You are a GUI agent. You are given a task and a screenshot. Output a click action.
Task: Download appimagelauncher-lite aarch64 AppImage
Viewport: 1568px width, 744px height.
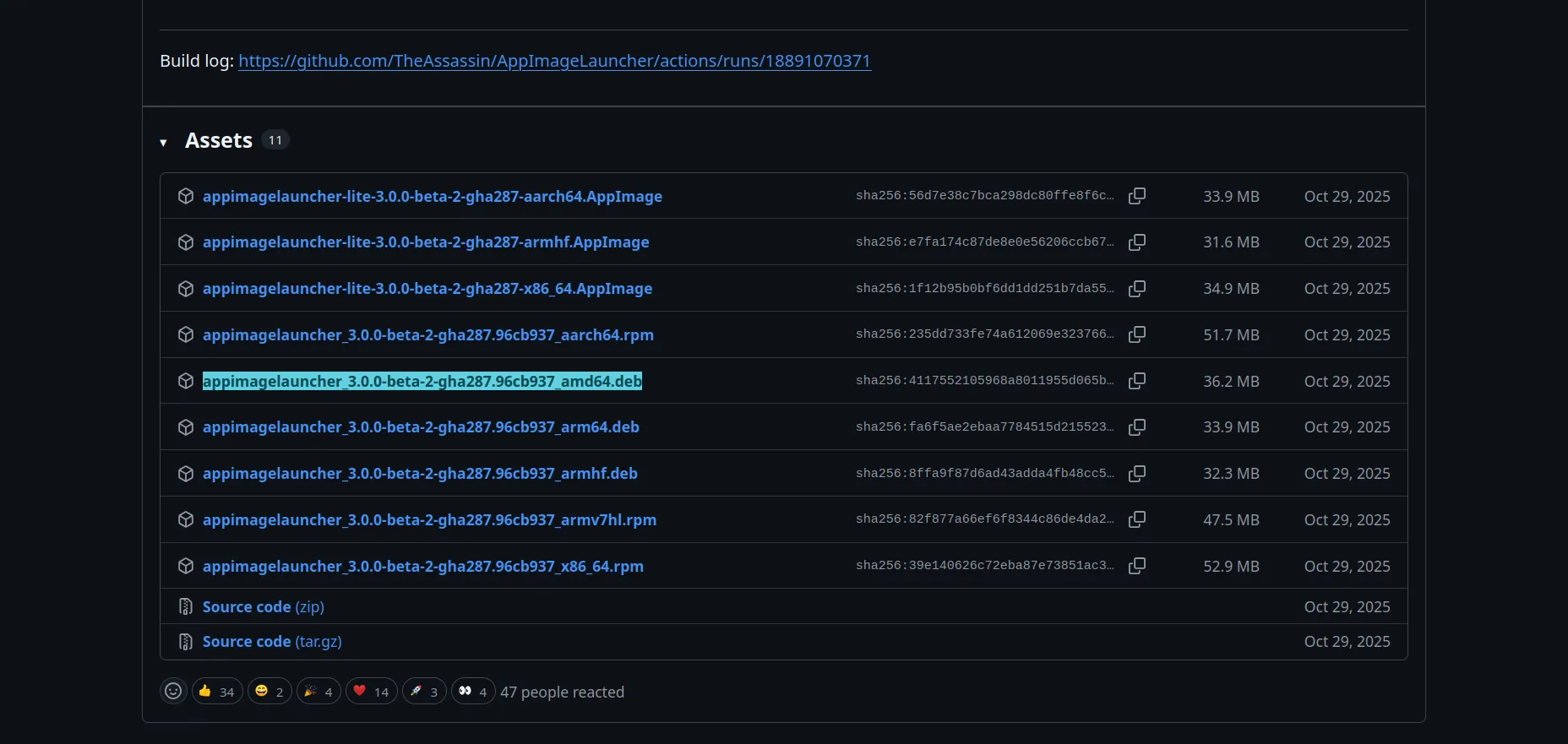coord(433,196)
